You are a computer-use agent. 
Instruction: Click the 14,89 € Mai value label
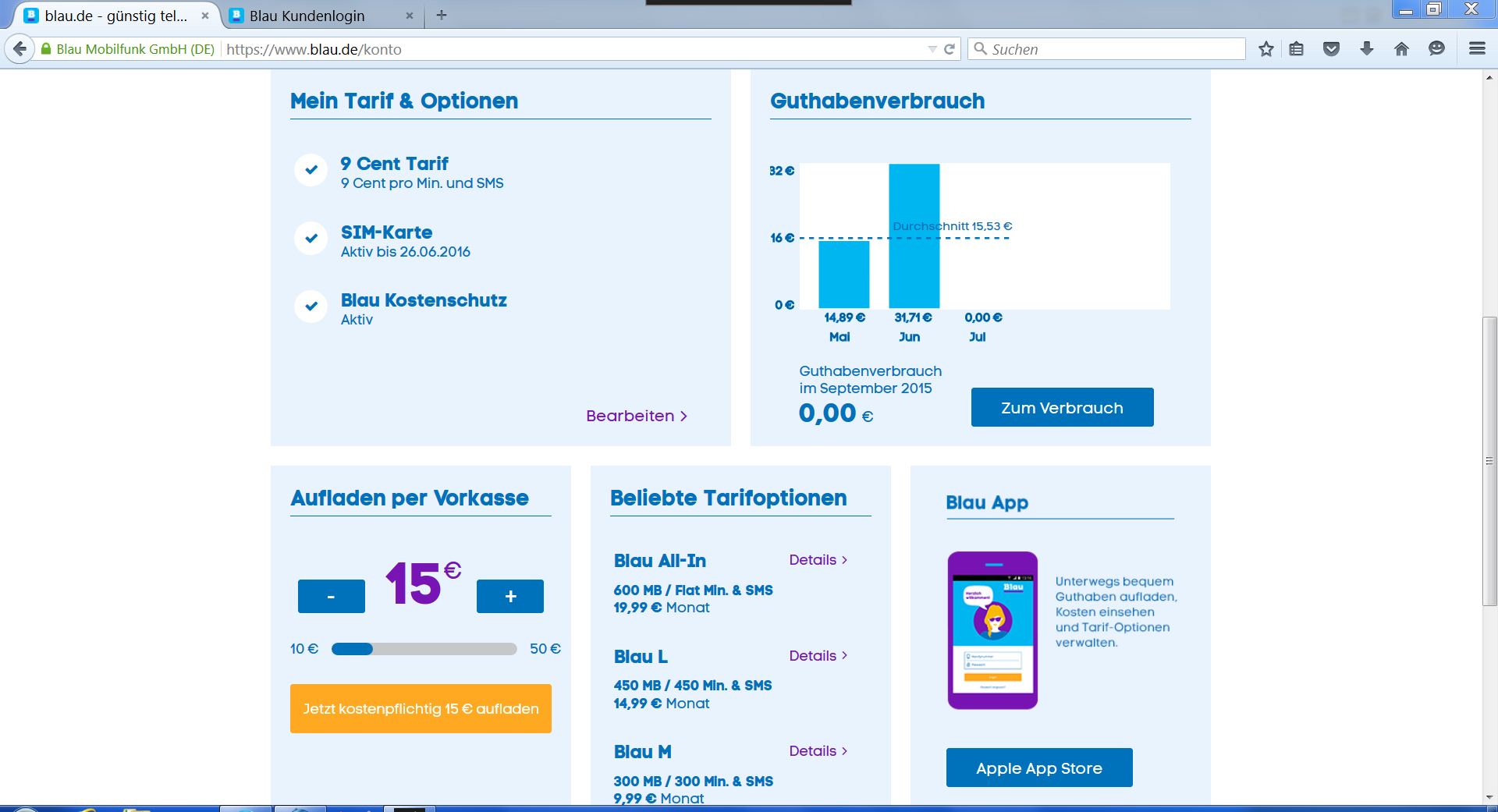click(845, 317)
